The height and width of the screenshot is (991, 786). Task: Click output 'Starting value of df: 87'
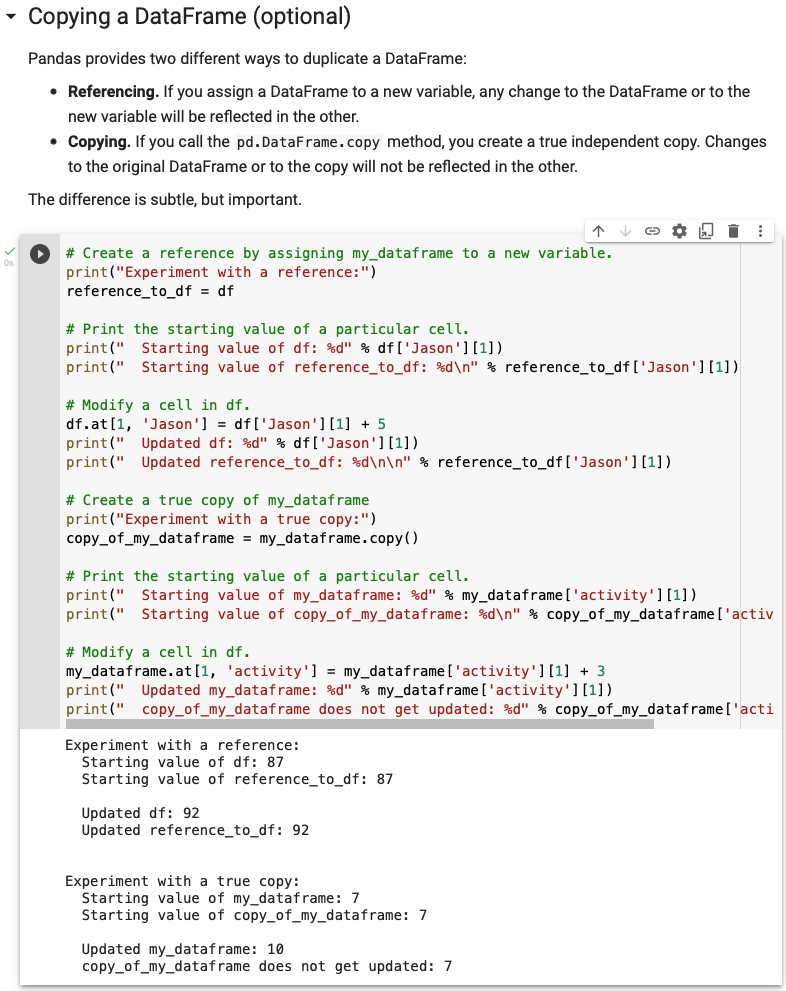[x=183, y=762]
